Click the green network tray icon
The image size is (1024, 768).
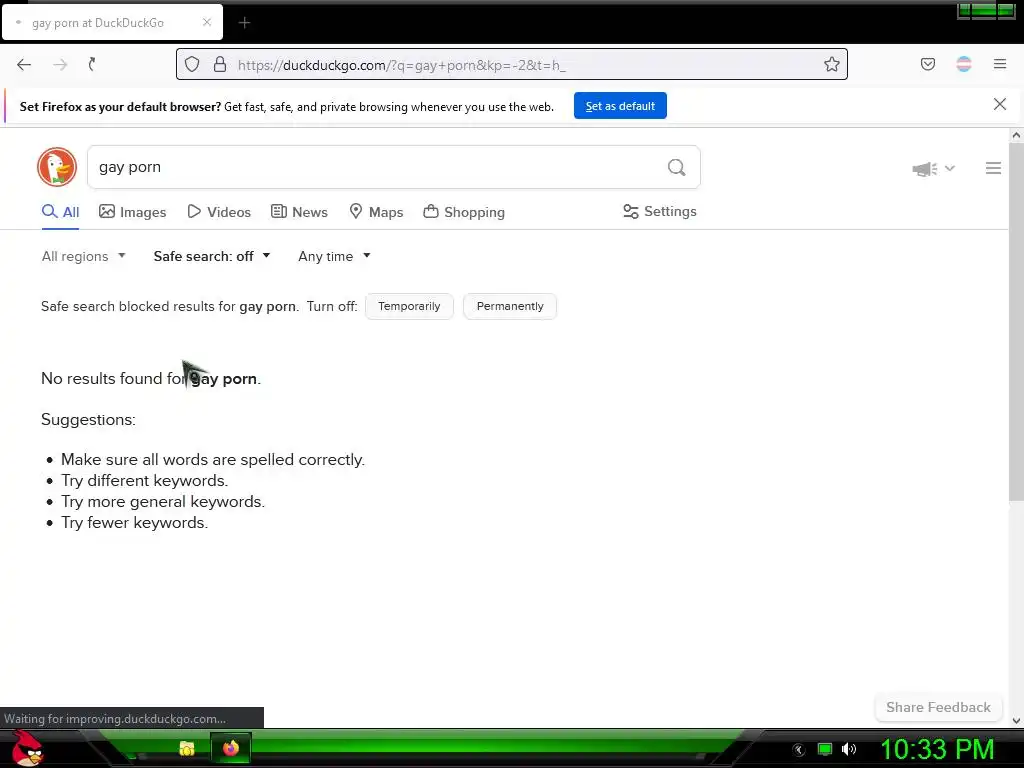click(825, 749)
